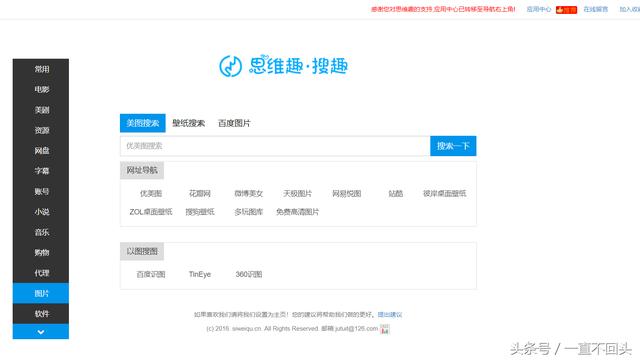Open the 彼岸桌面壁纸 link

tap(444, 193)
